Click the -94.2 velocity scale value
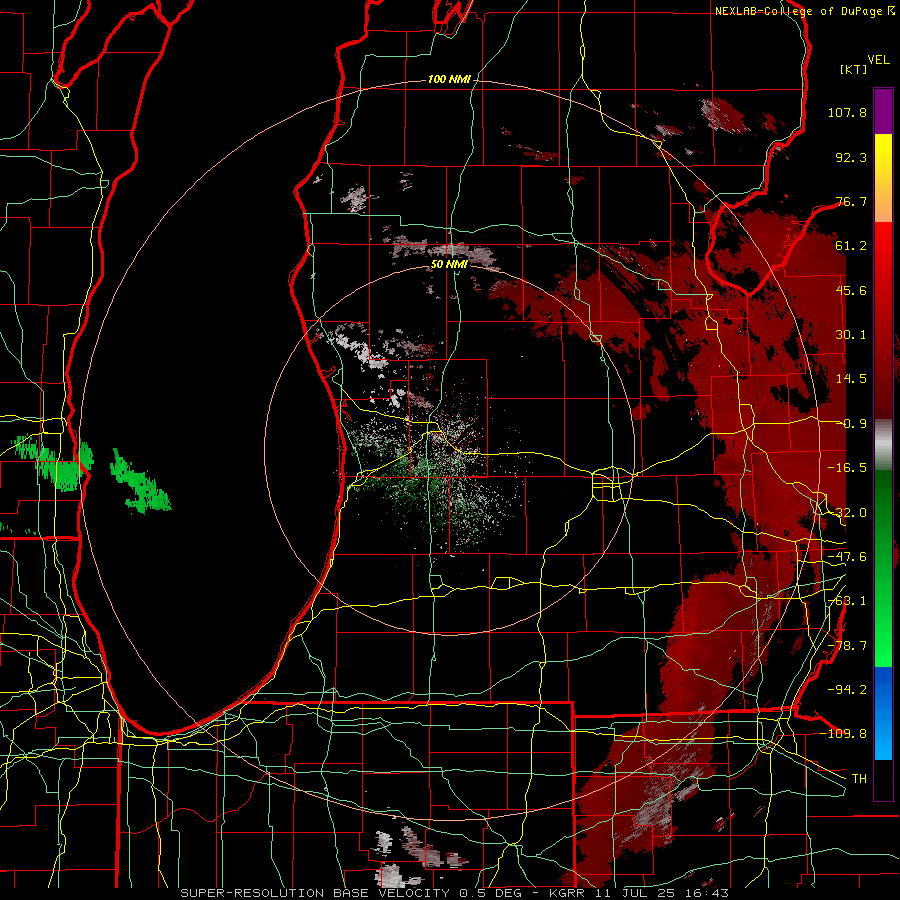Viewport: 900px width, 900px height. (847, 689)
